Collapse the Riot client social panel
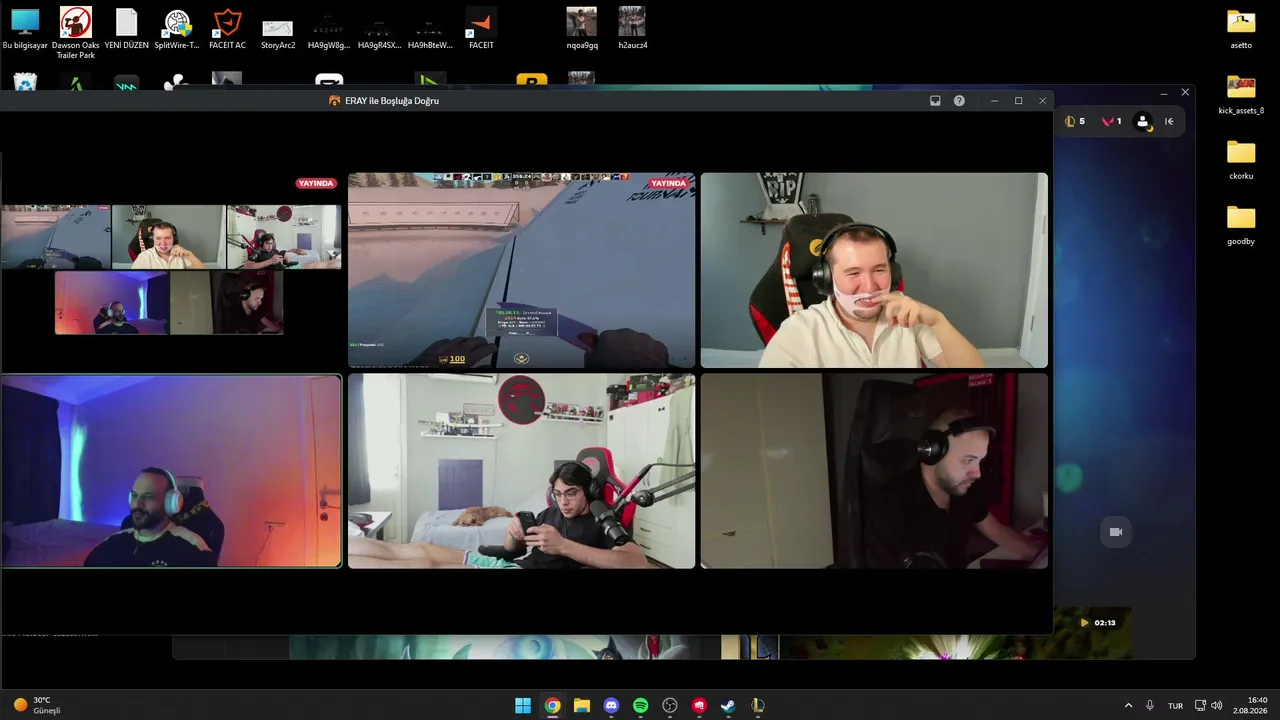The image size is (1280, 720). 1169,121
